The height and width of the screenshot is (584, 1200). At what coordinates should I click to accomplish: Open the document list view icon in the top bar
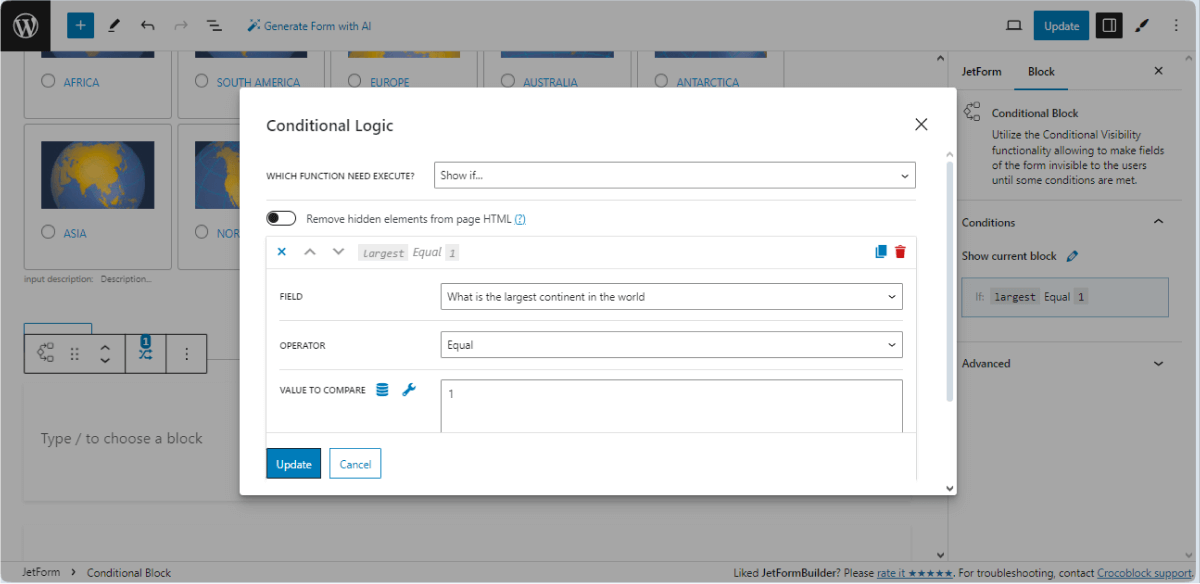(214, 24)
